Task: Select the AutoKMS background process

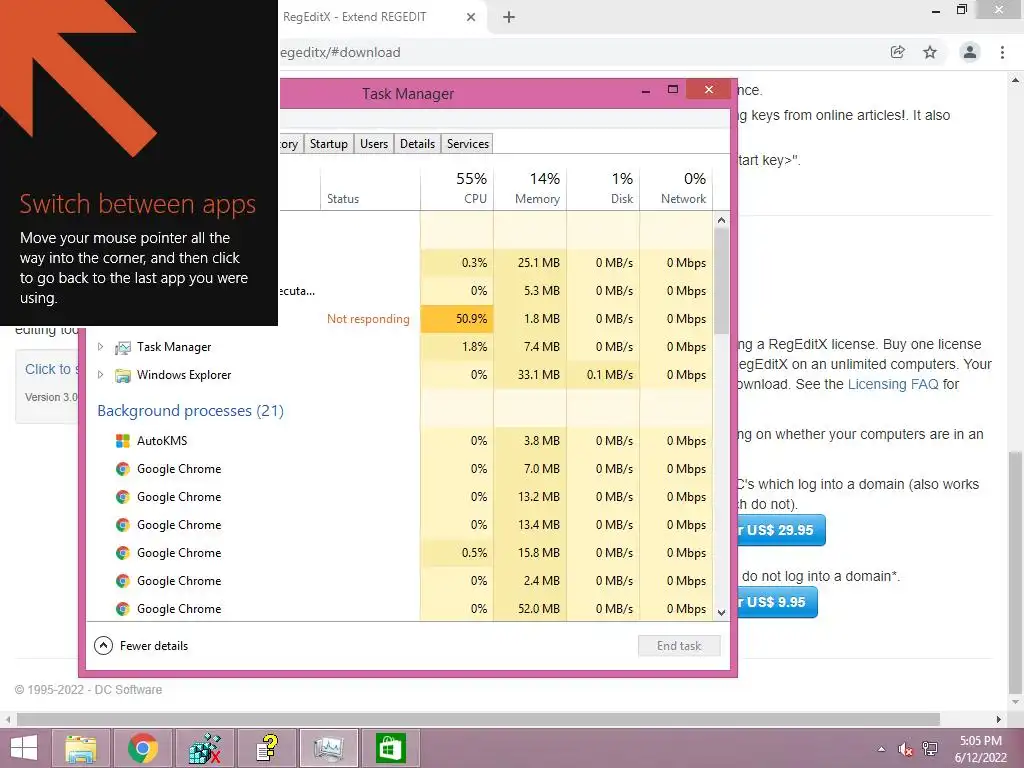Action: click(x=402, y=441)
